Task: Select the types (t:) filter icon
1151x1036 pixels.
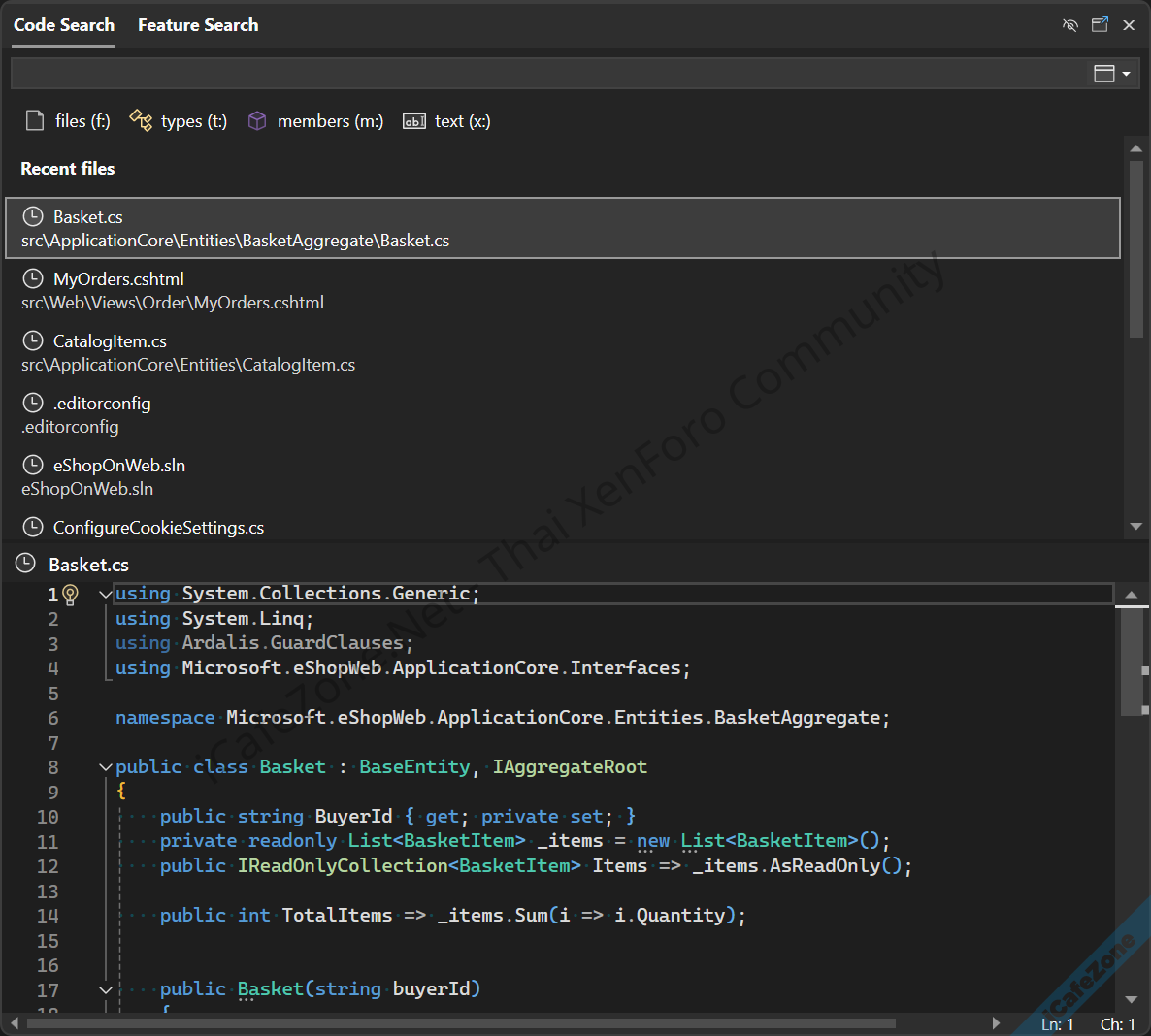Action: (141, 120)
